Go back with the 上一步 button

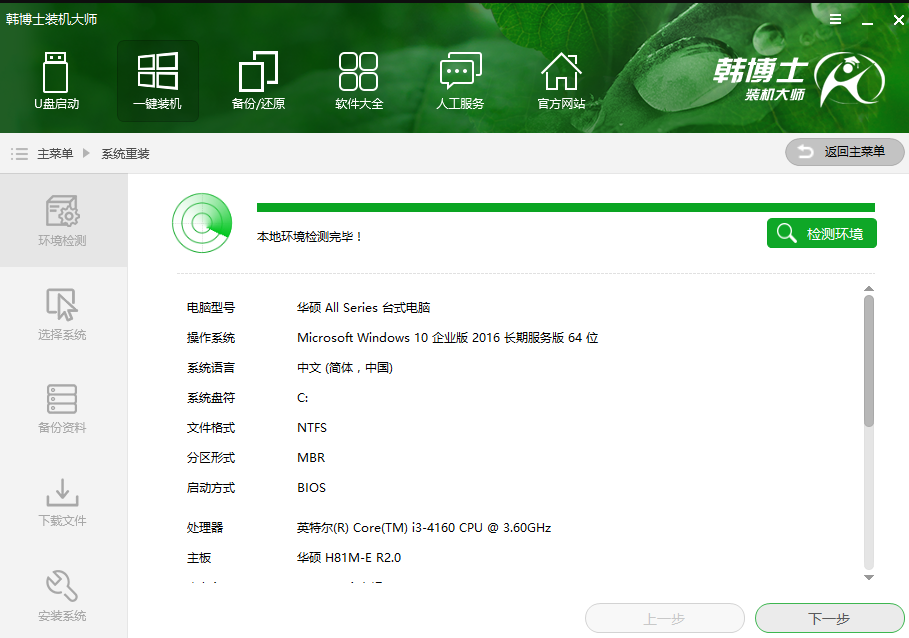[x=664, y=617]
